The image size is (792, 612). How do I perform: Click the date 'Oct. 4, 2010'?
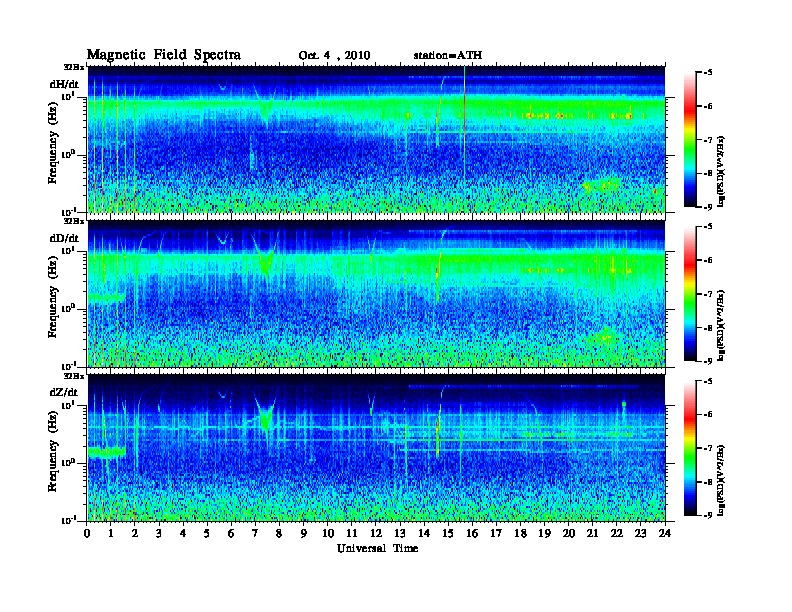(x=334, y=56)
